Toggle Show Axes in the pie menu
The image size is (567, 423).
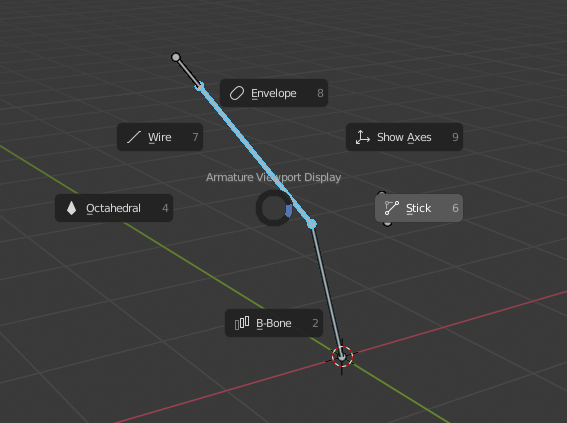pos(404,137)
